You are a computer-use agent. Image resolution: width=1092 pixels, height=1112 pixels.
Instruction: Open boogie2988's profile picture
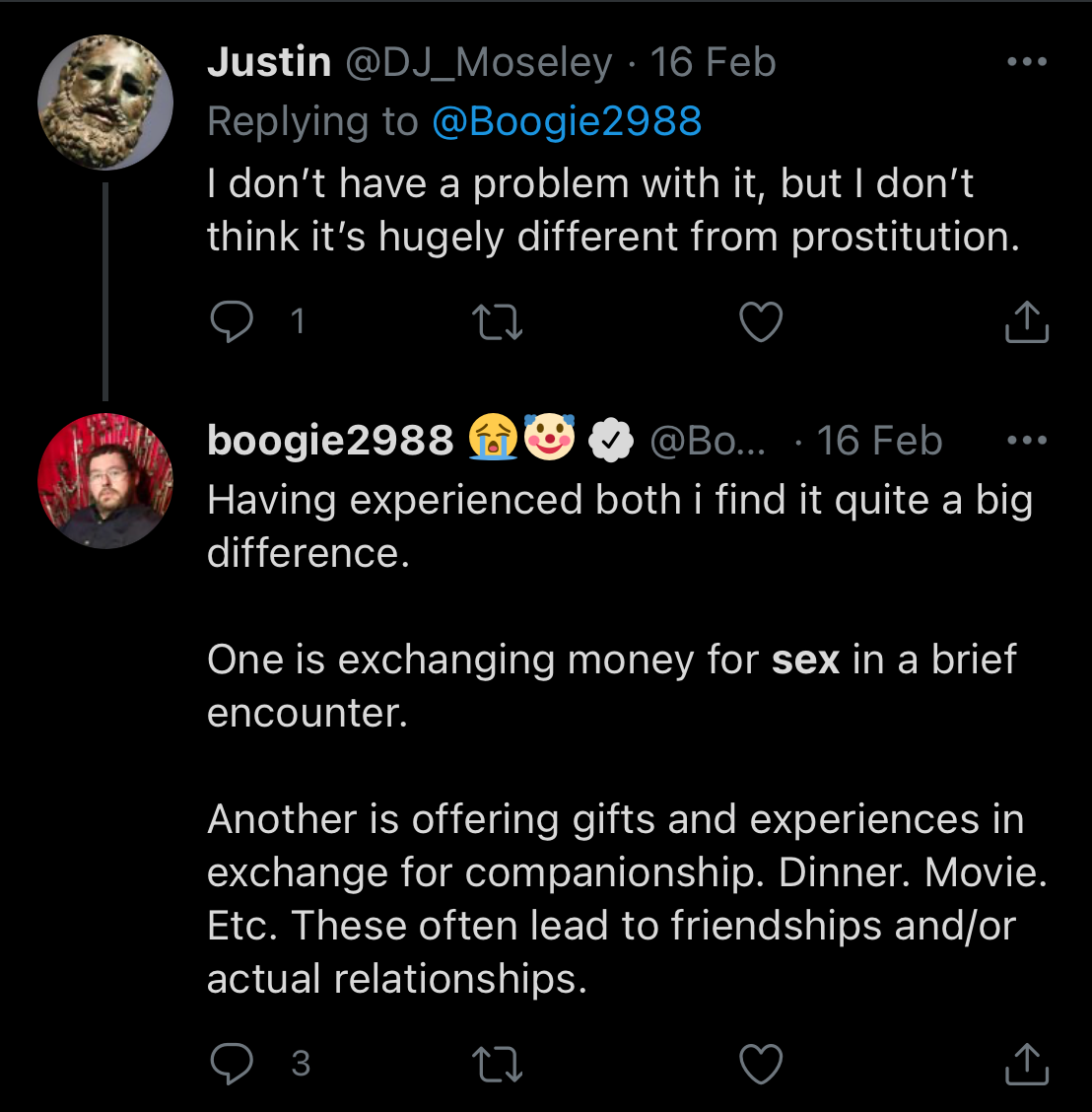coord(105,480)
